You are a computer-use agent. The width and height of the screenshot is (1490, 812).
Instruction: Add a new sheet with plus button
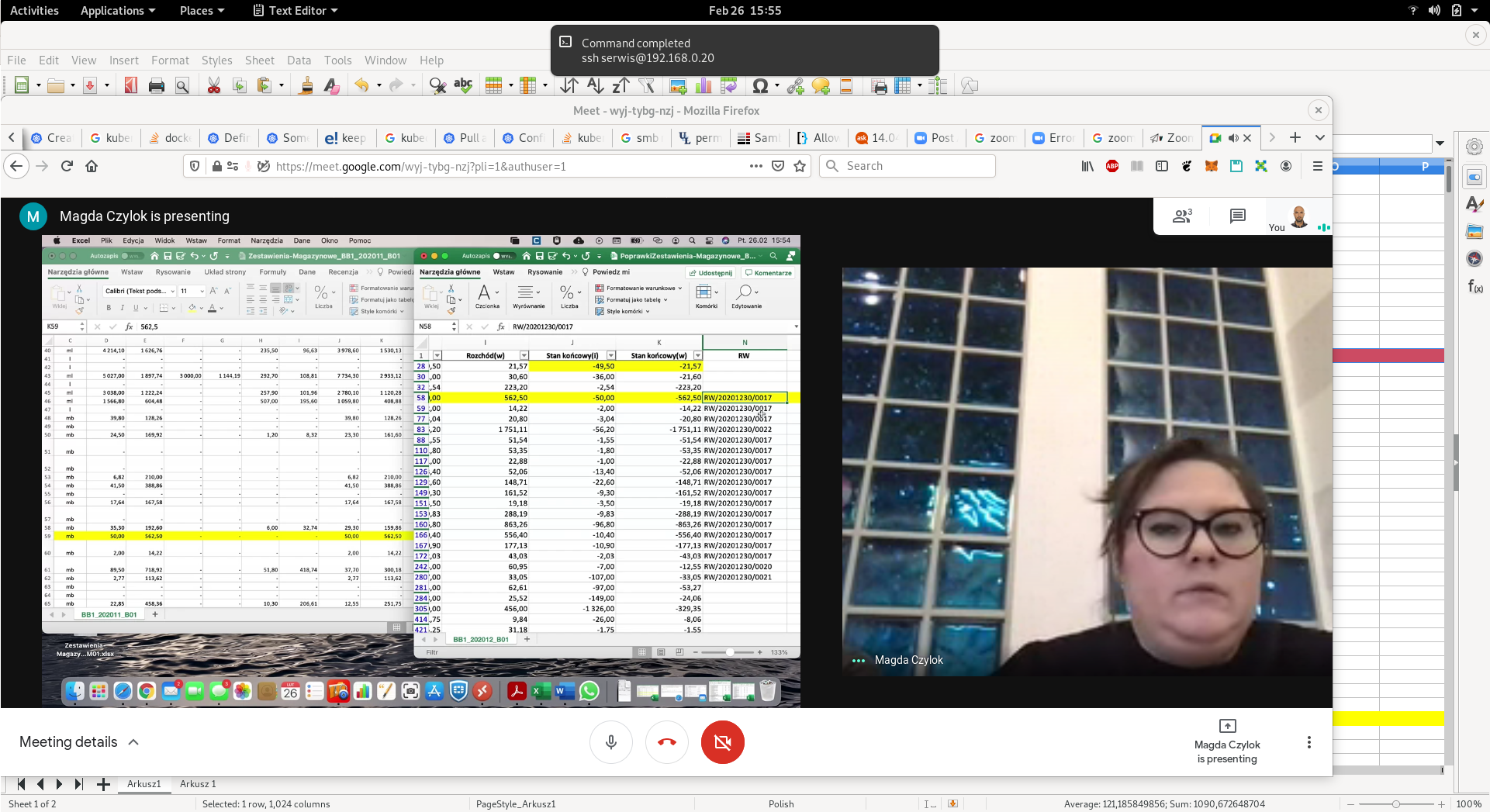103,784
